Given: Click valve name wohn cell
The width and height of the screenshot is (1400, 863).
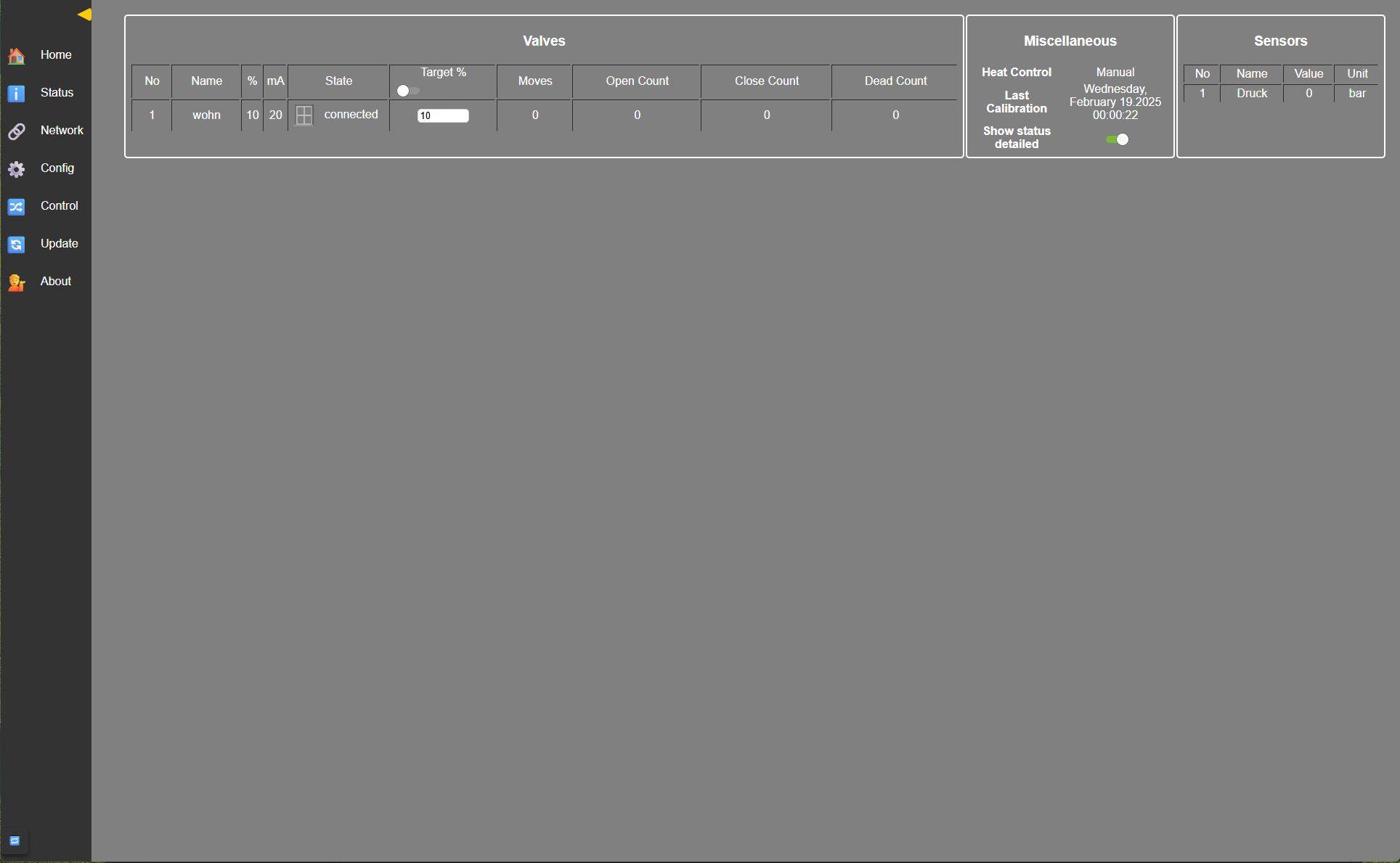Looking at the screenshot, I should click(x=206, y=115).
